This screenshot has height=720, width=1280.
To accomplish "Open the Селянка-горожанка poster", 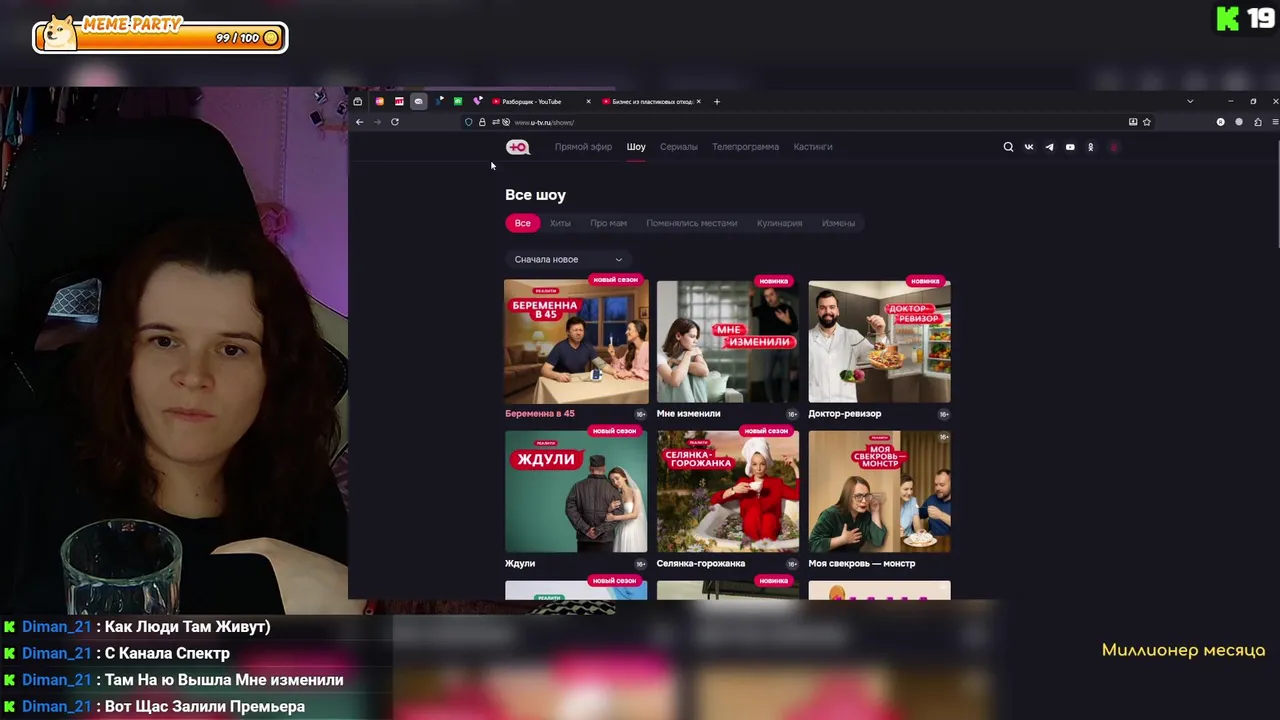I will coord(728,491).
